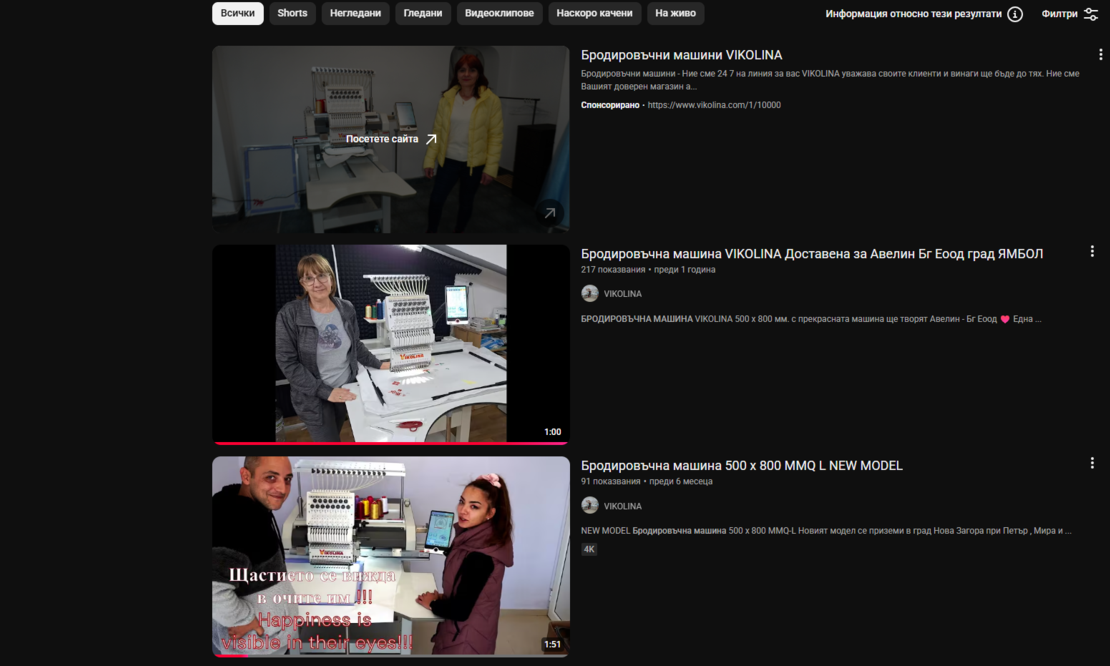This screenshot has height=666, width=1110.
Task: Click the 91 показвания metadata text
Action: pyautogui.click(x=610, y=481)
